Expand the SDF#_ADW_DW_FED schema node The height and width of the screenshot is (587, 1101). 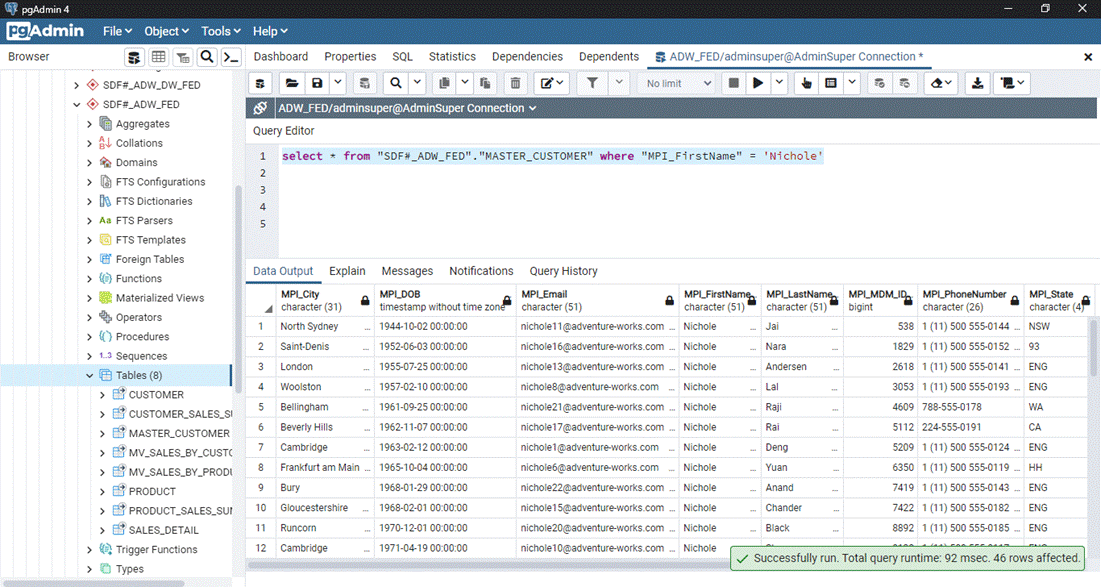coord(77,85)
